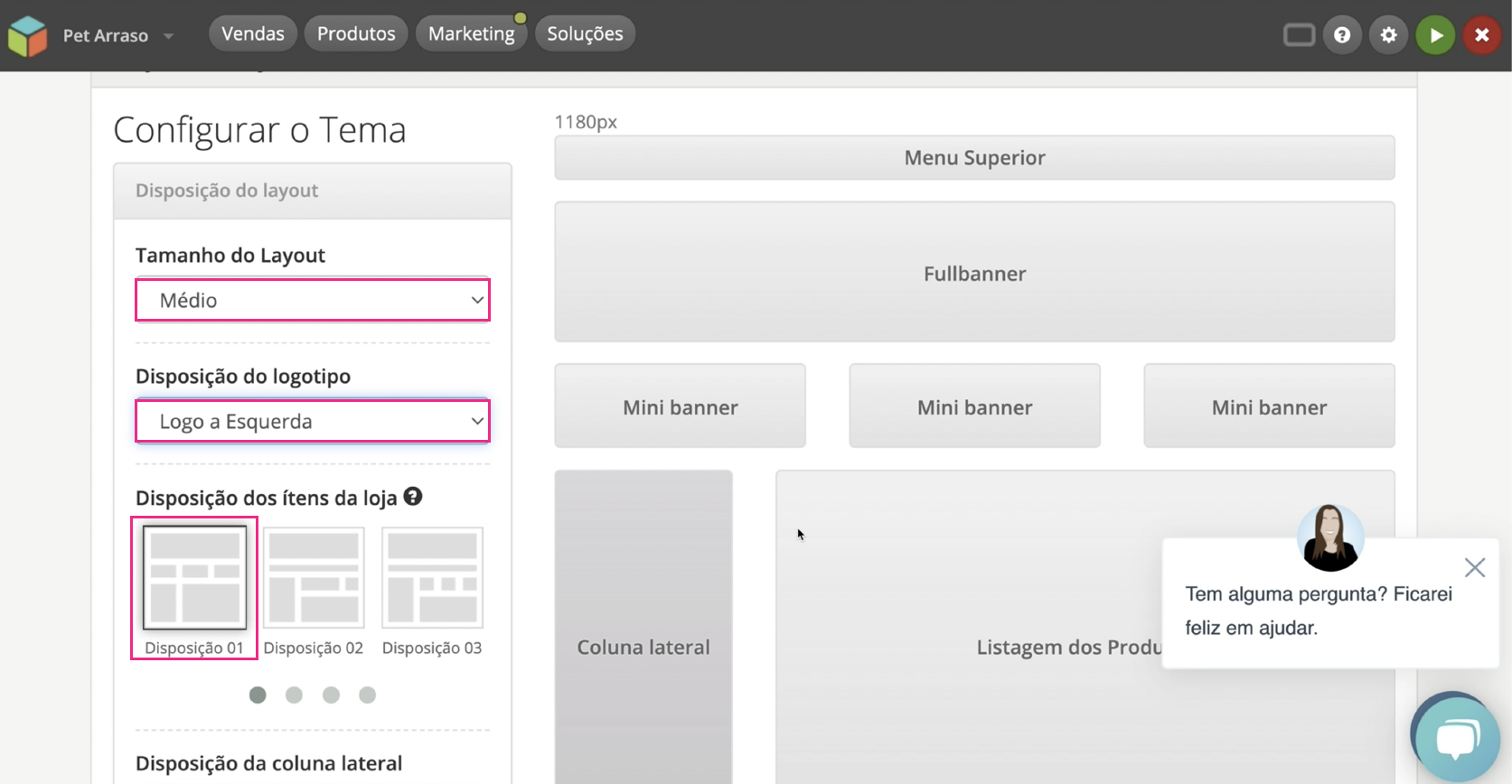Viewport: 1512px width, 784px height.
Task: Open the Tamanho do Layout dropdown
Action: point(313,300)
